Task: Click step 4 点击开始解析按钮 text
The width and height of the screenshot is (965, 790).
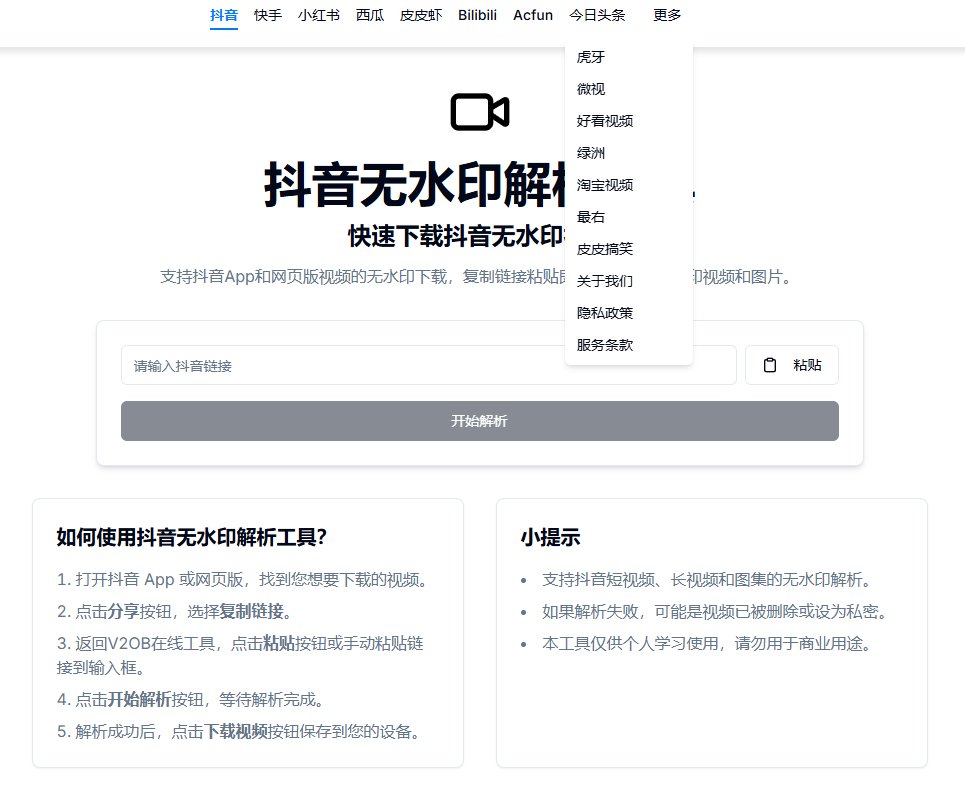Action: pyautogui.click(x=191, y=700)
